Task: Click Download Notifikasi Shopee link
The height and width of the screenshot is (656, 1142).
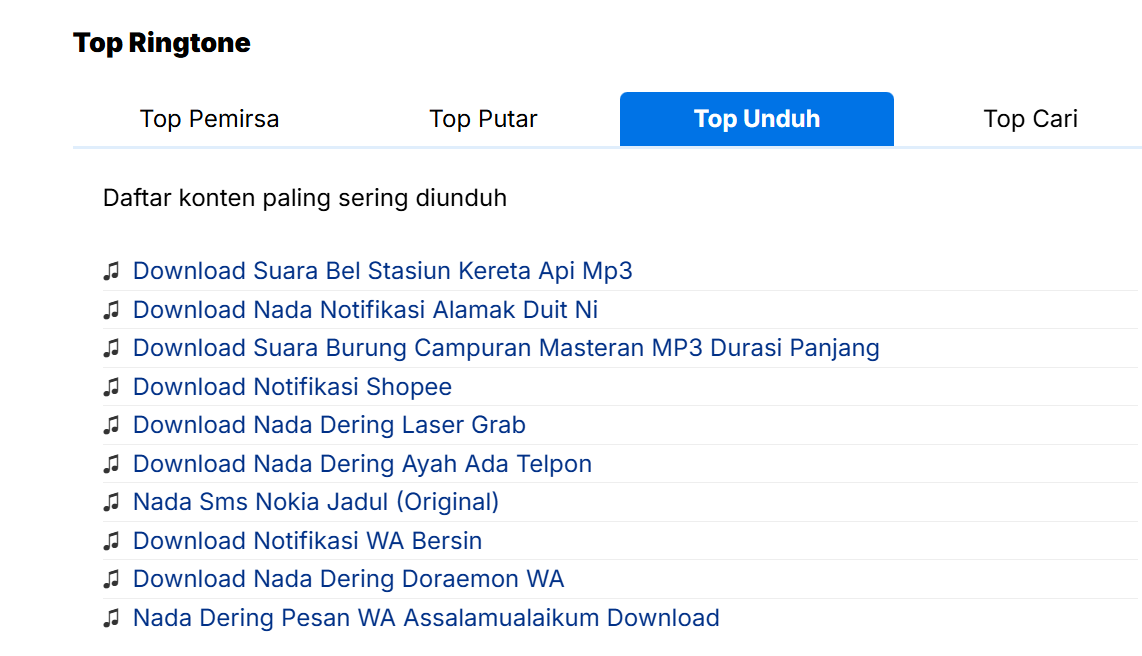Action: (x=292, y=387)
